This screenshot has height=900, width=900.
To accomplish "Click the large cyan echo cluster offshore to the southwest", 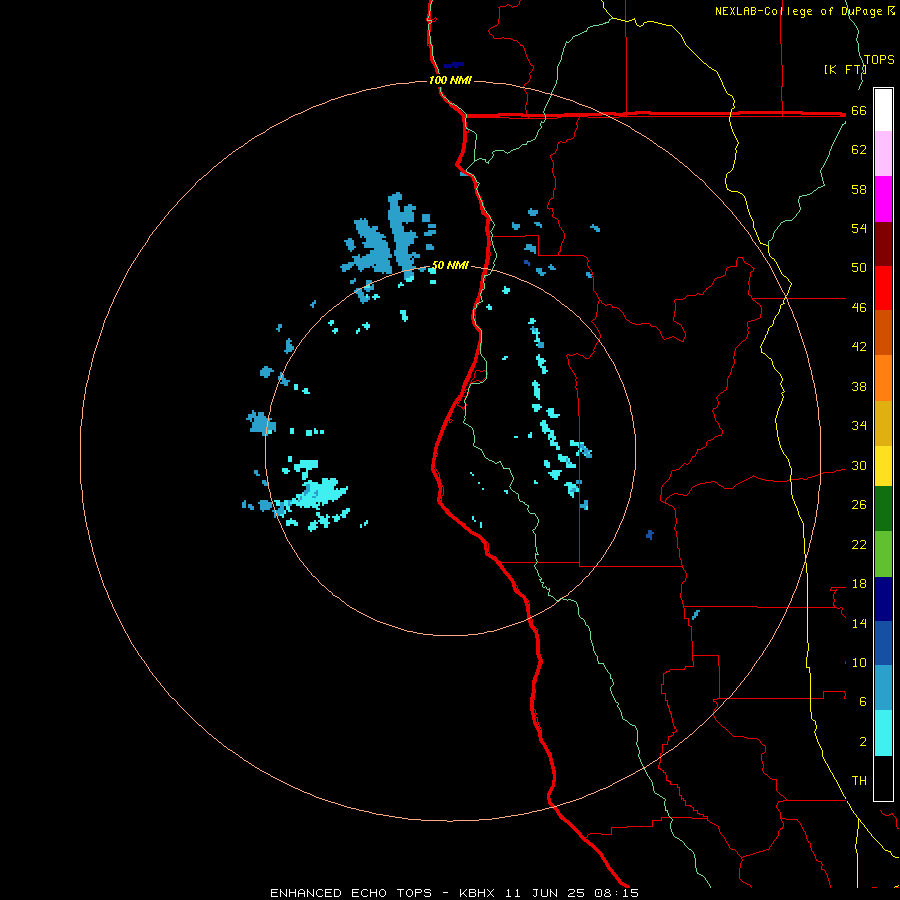I will 317,492.
